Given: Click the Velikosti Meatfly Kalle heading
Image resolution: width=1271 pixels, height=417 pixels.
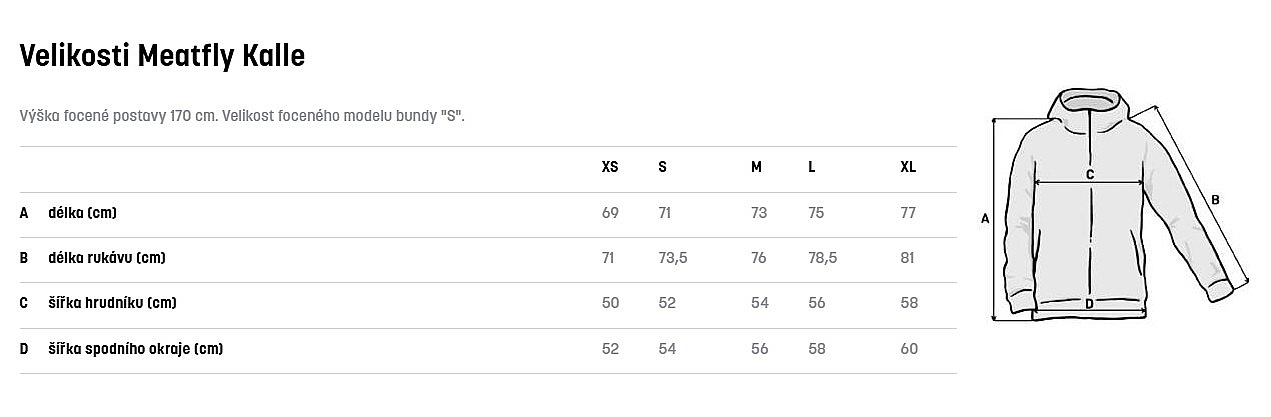Looking at the screenshot, I should pos(162,57).
